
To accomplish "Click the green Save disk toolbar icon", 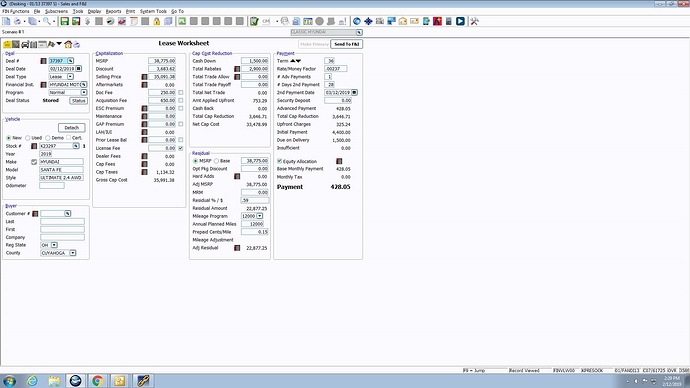I will (65, 21).
